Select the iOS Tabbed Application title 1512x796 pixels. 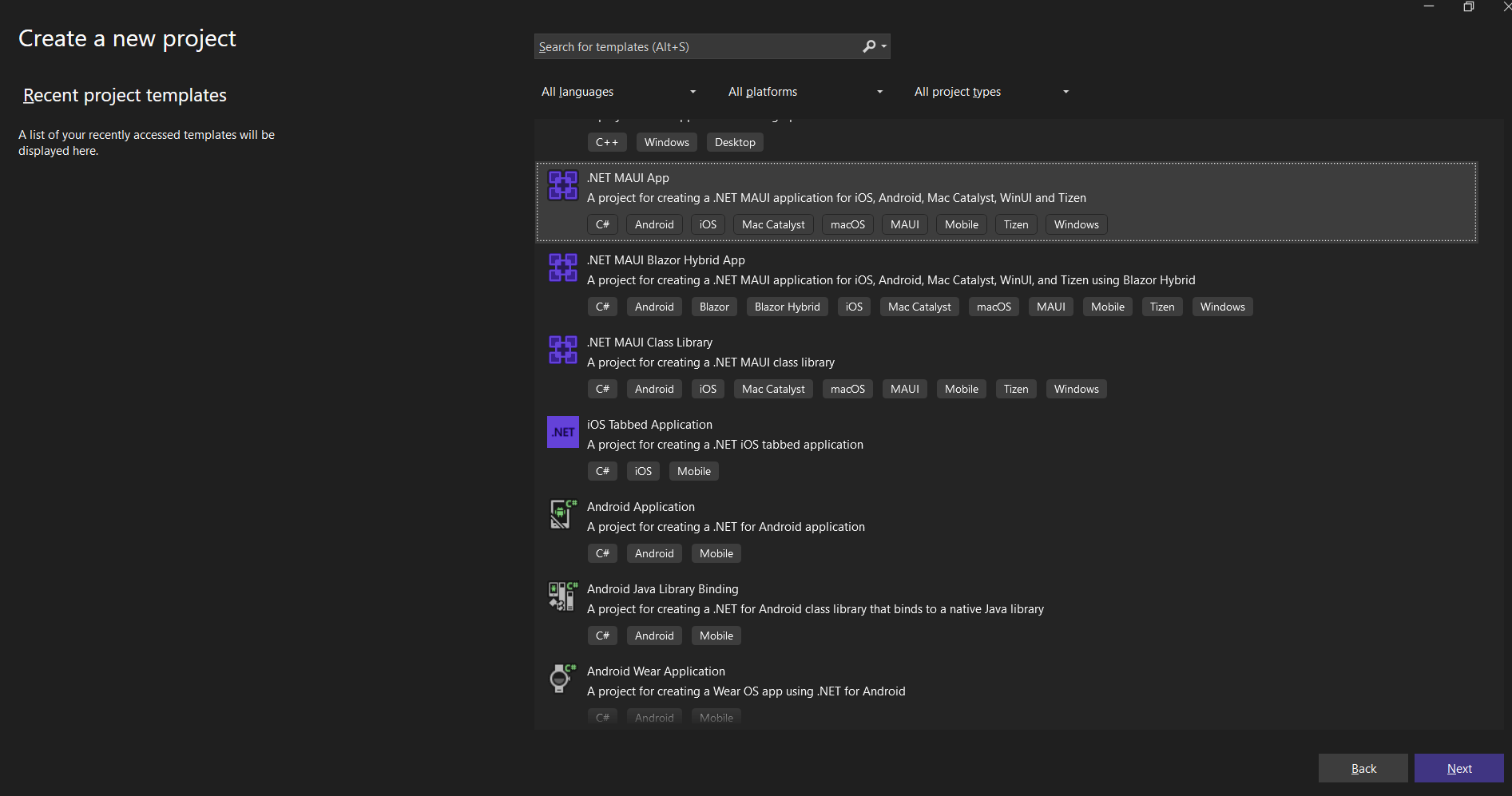pyautogui.click(x=649, y=425)
